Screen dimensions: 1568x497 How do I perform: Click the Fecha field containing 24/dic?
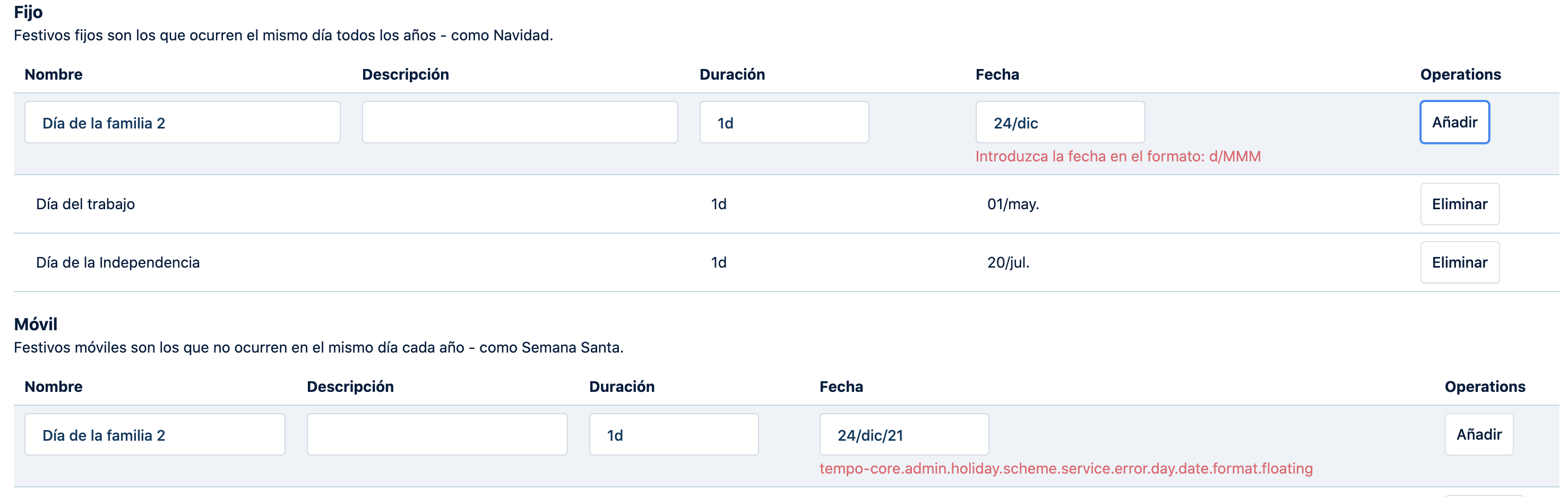click(x=1059, y=123)
